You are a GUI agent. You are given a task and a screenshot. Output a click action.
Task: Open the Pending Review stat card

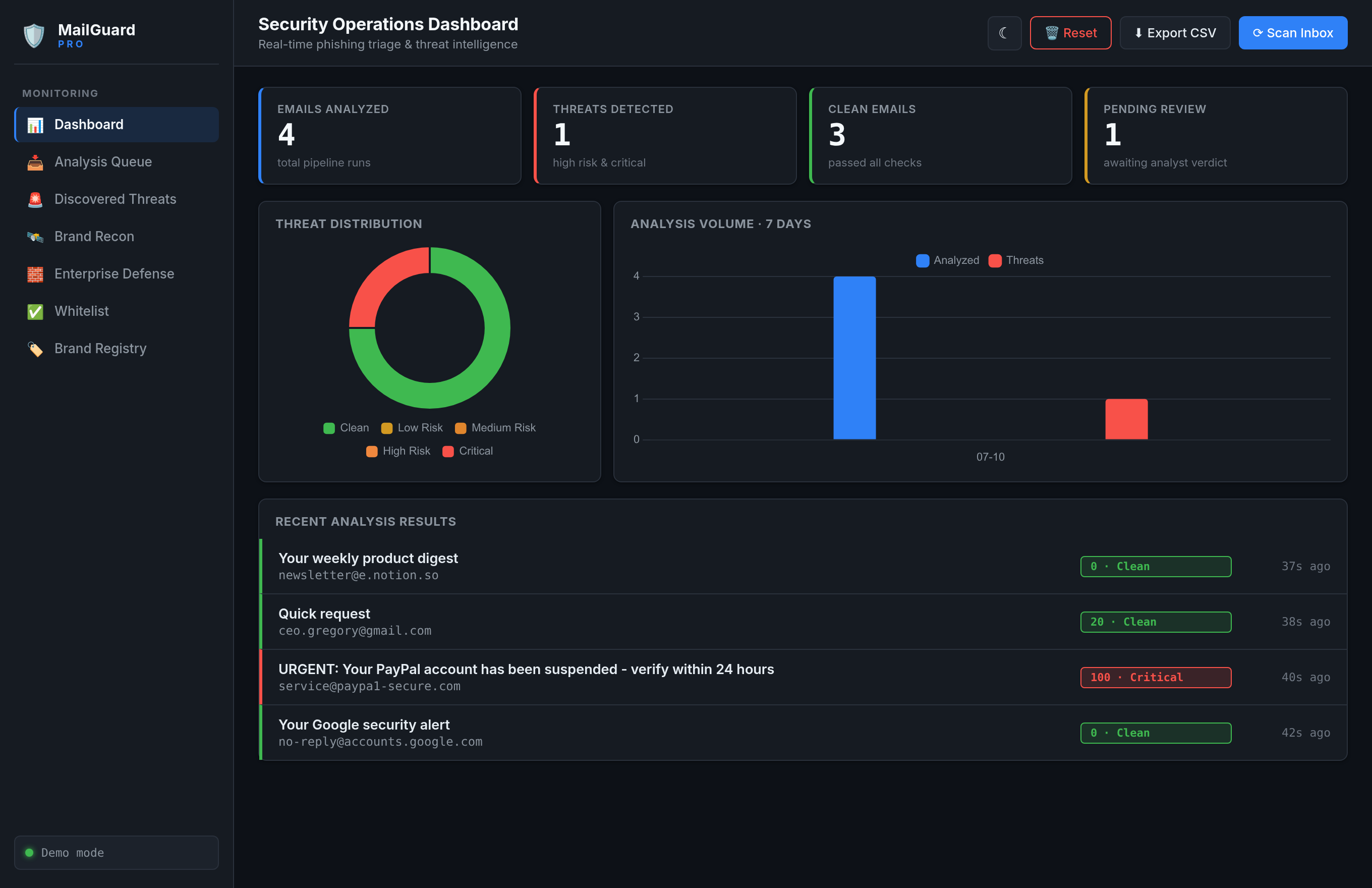1216,136
